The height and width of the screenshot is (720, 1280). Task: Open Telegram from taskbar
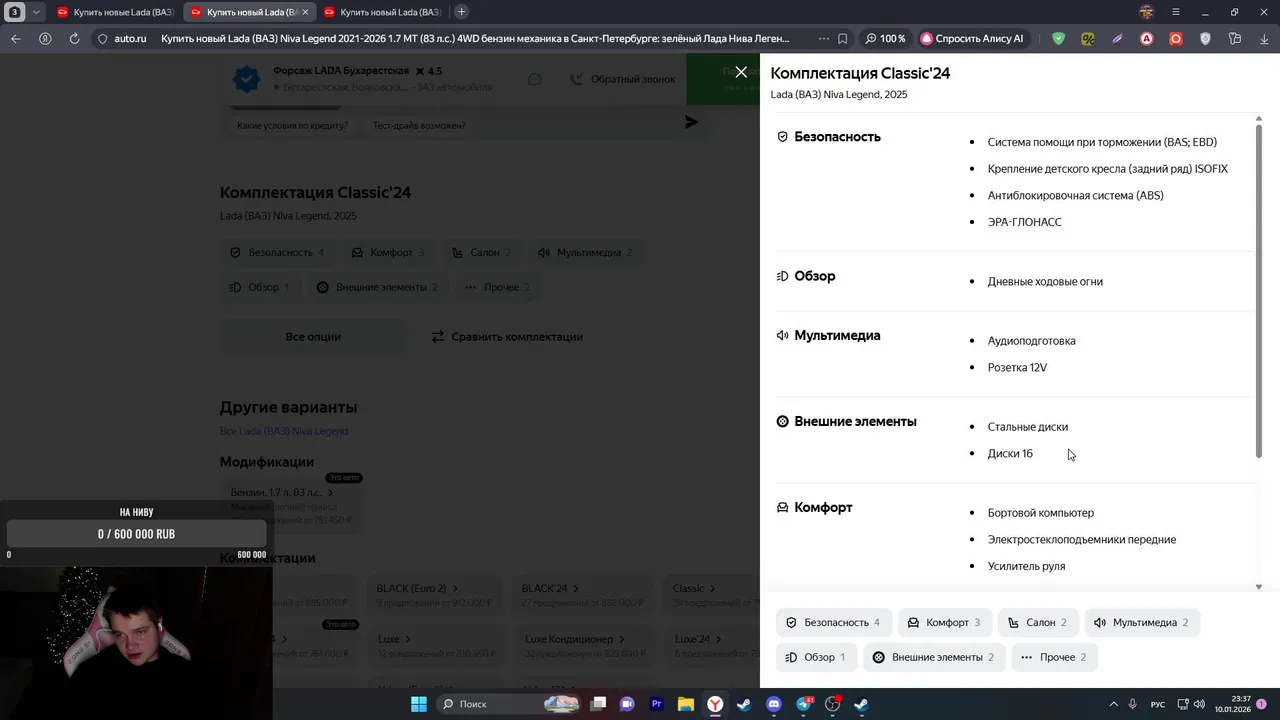pyautogui.click(x=803, y=704)
